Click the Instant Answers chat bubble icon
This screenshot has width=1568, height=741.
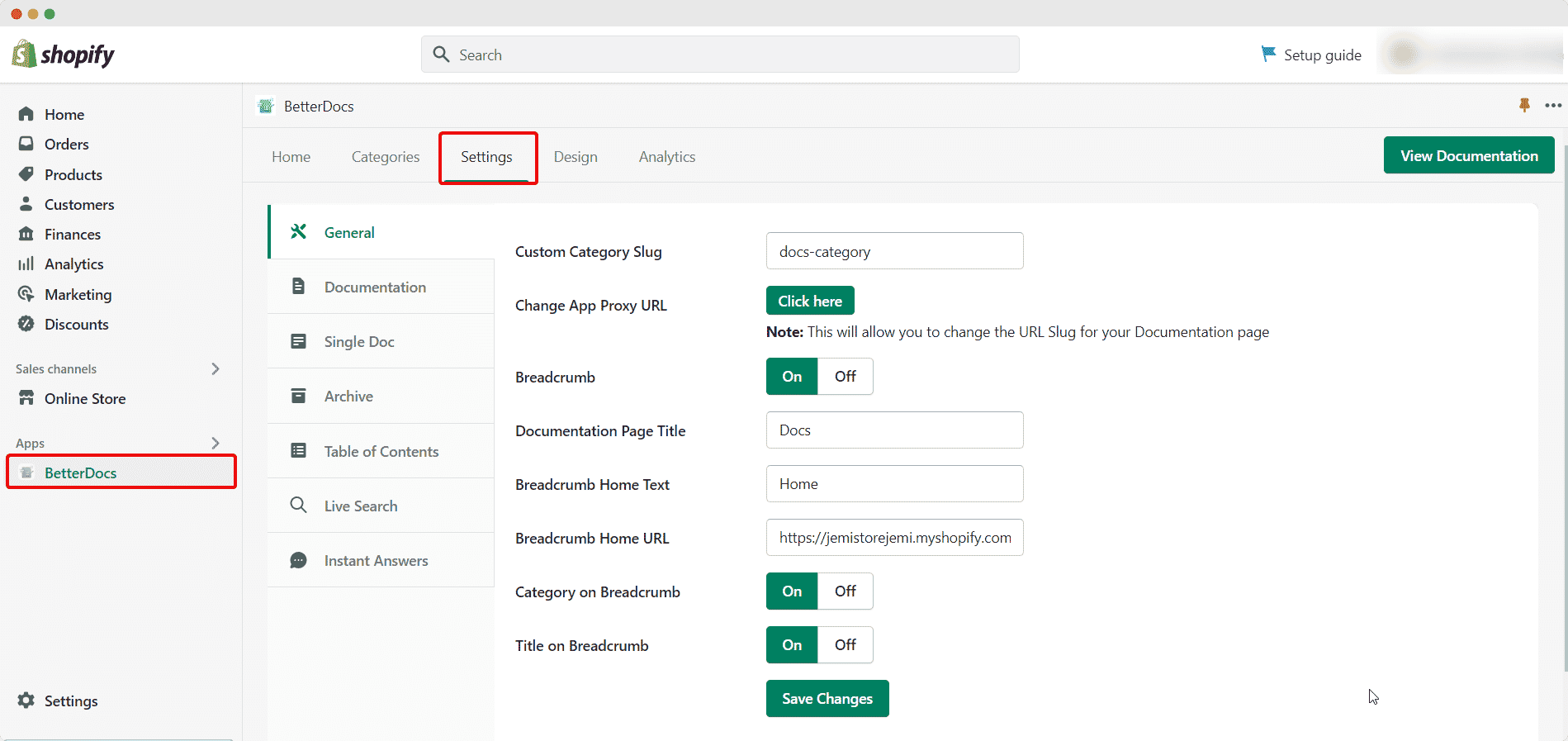[299, 560]
